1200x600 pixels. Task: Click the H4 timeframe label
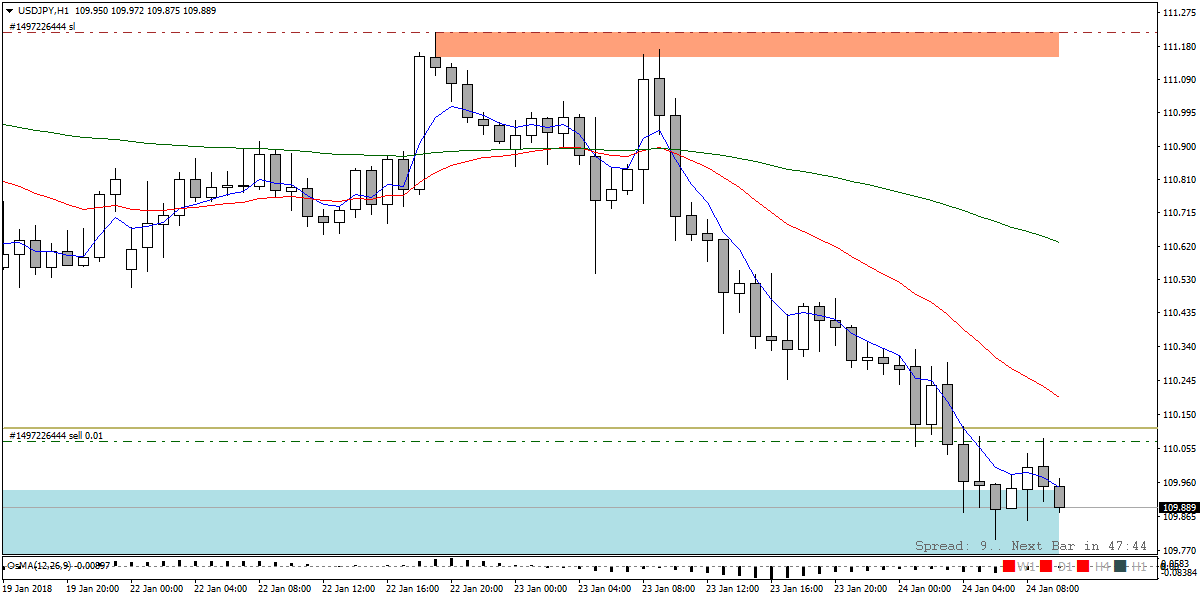(x=1102, y=567)
